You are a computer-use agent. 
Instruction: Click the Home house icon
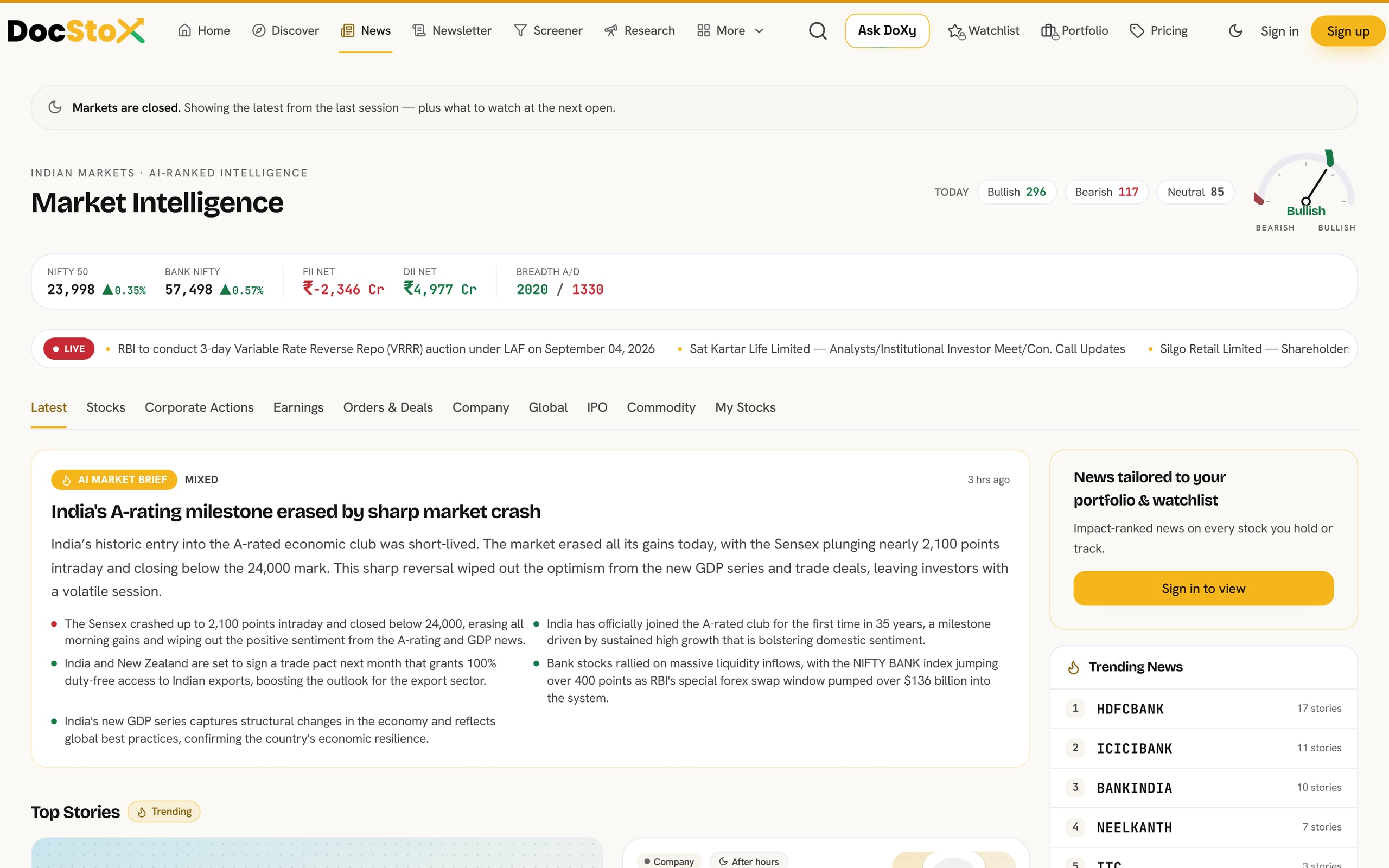[x=184, y=30]
